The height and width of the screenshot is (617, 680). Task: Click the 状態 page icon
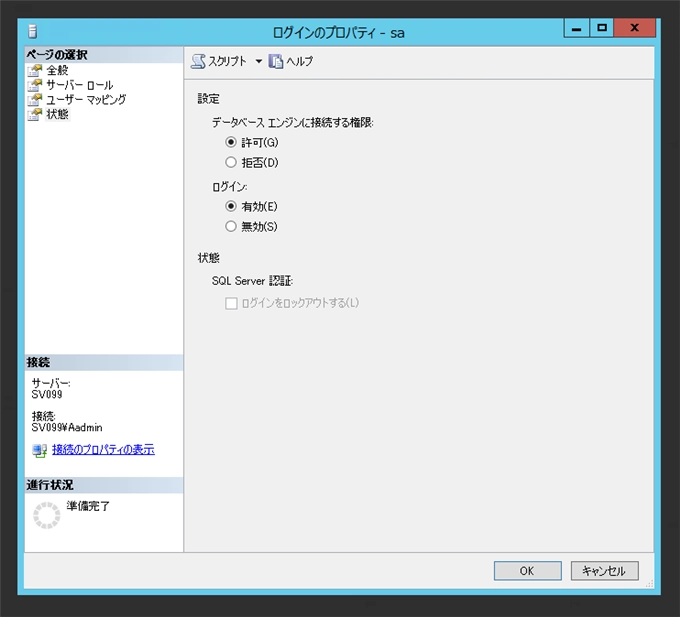(35, 114)
